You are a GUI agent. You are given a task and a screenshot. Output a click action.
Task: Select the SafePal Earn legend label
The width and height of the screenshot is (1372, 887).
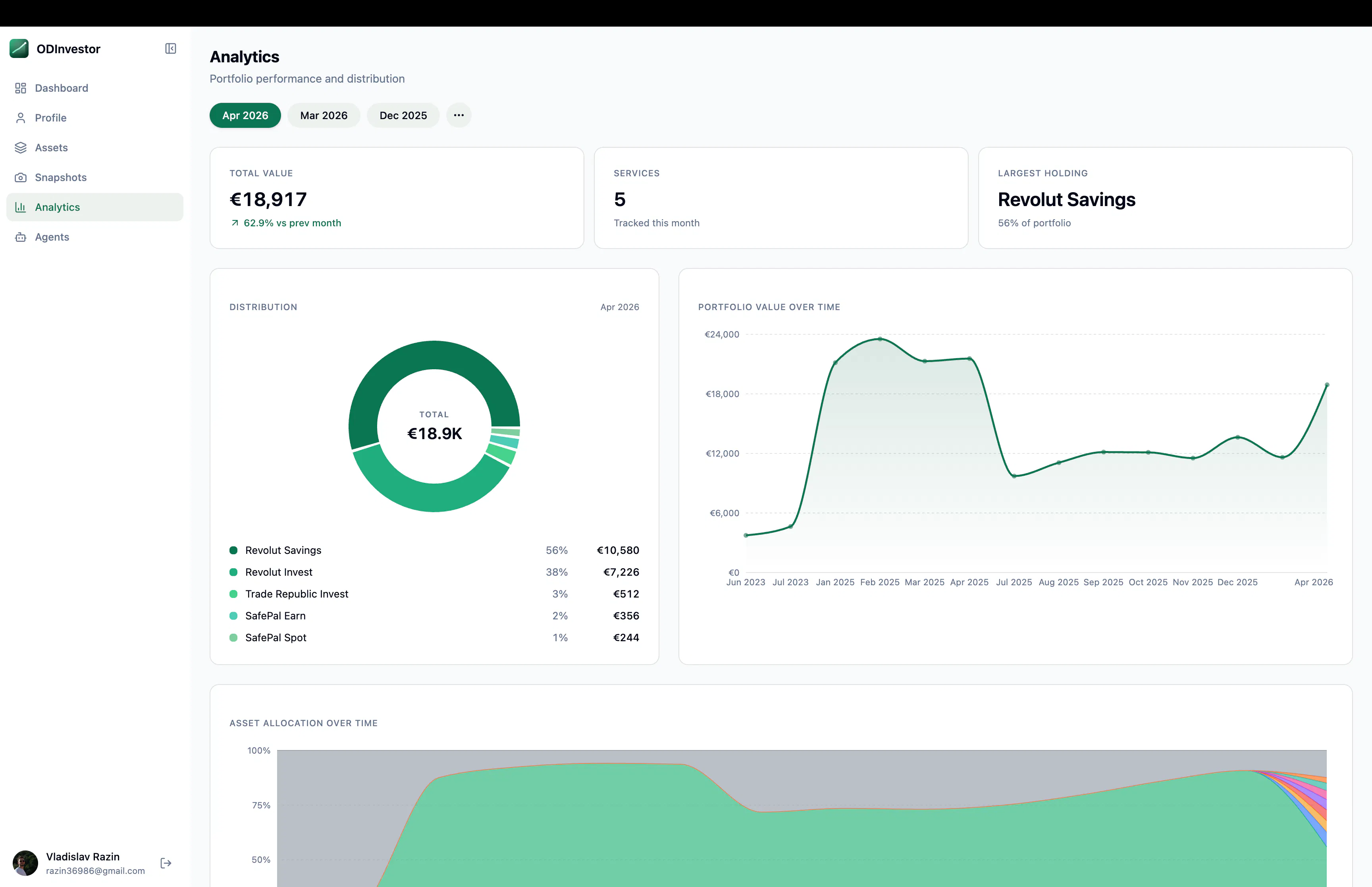coord(275,616)
